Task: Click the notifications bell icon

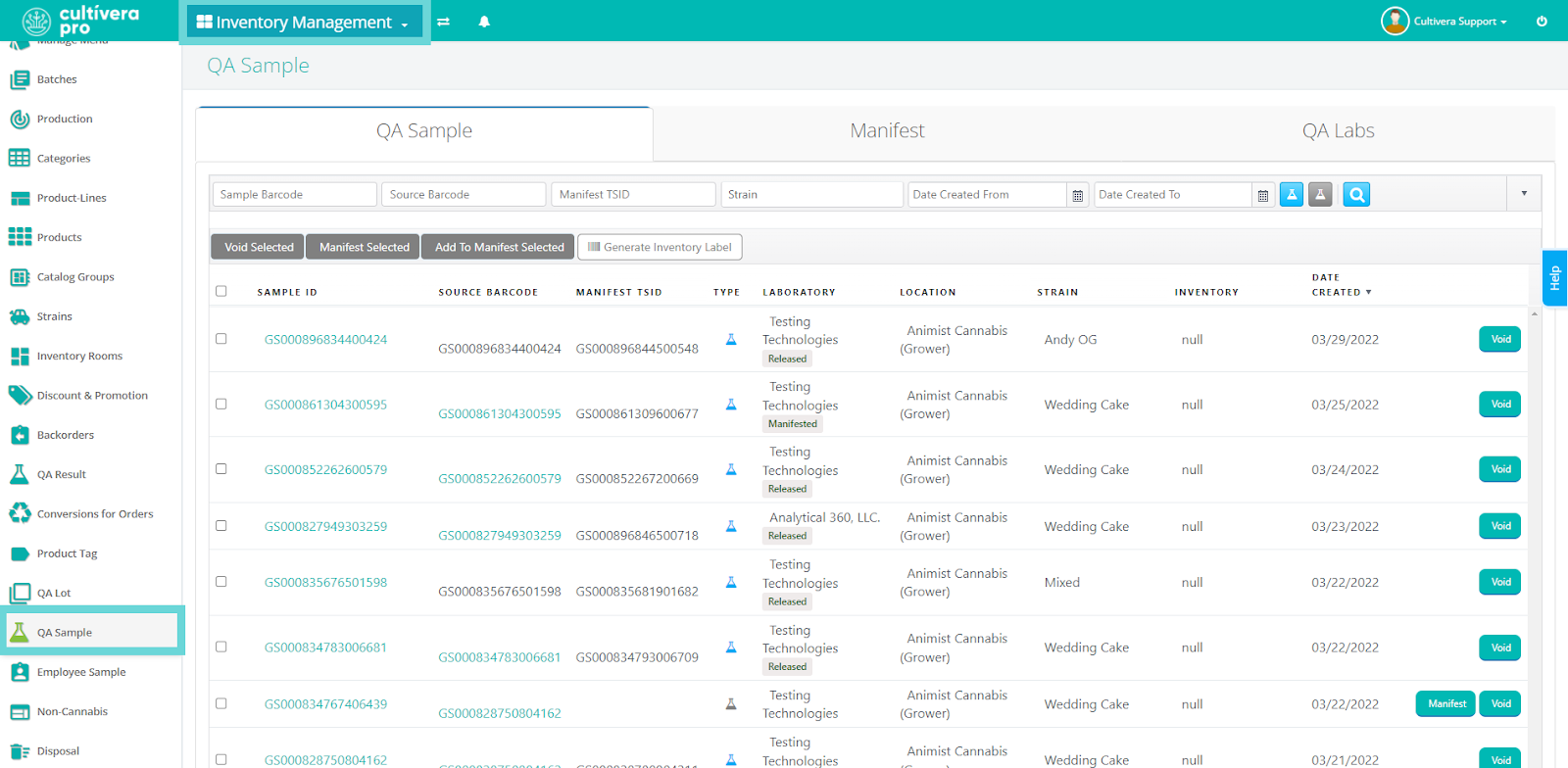Action: [x=484, y=22]
